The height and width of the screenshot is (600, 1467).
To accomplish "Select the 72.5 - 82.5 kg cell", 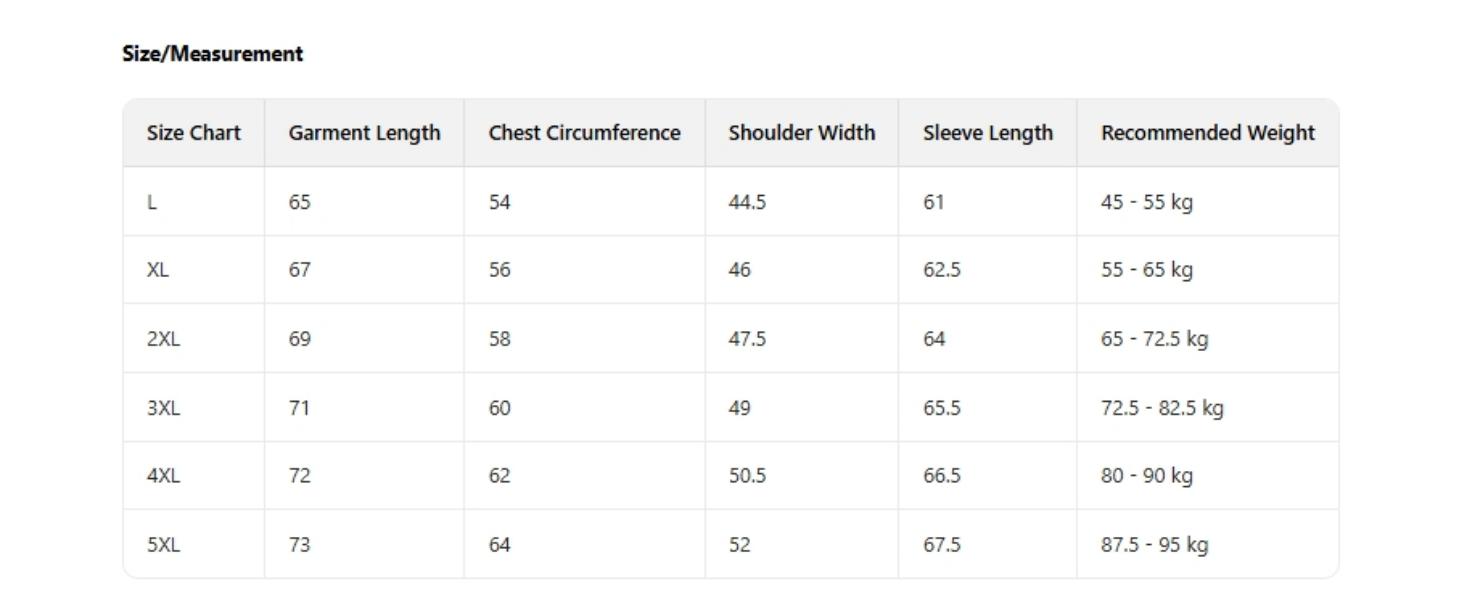I will coord(1161,408).
